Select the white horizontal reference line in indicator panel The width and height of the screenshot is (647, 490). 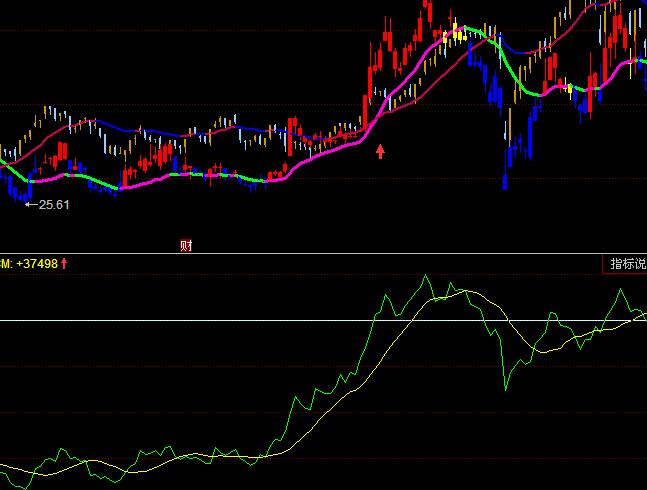tap(200, 320)
